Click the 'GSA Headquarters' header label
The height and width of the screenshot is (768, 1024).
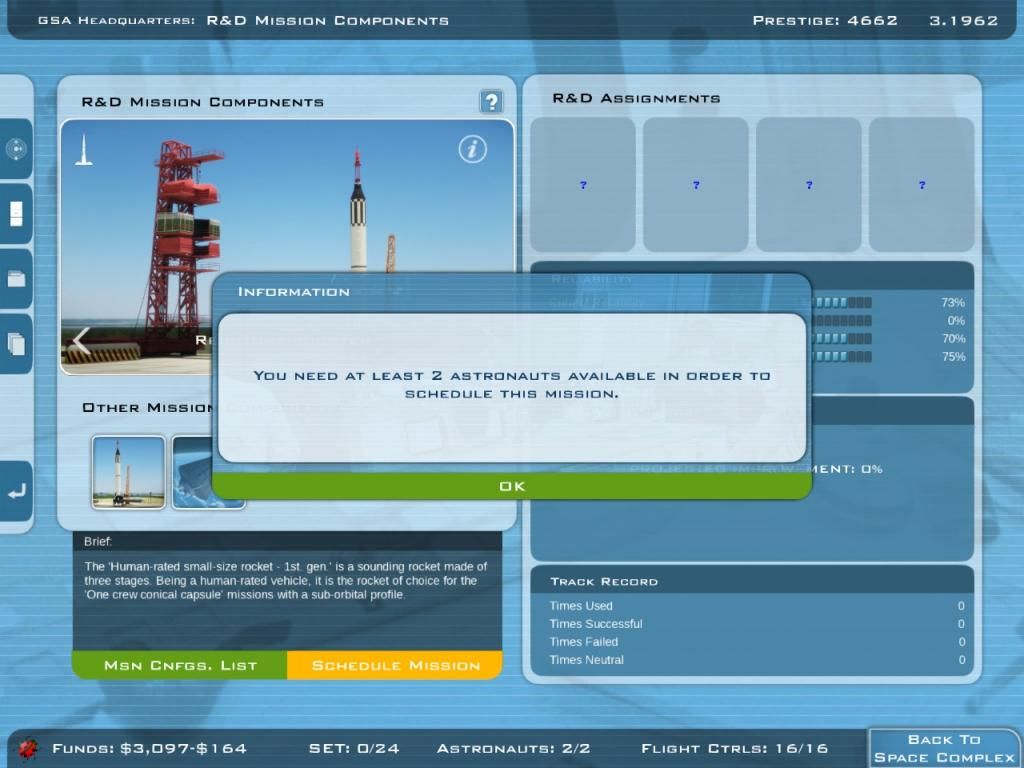tap(116, 20)
